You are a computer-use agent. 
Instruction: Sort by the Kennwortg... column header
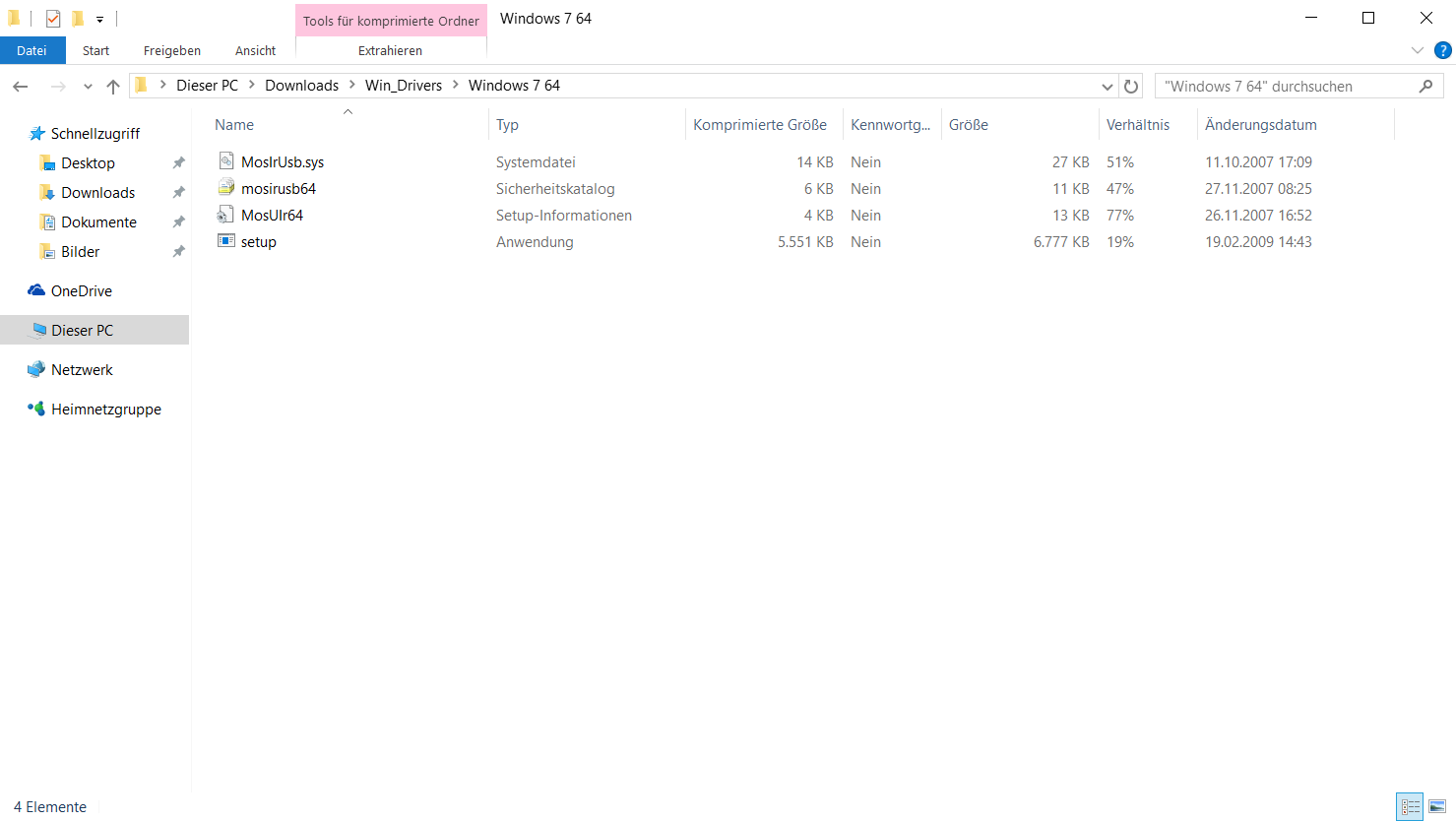(x=892, y=125)
